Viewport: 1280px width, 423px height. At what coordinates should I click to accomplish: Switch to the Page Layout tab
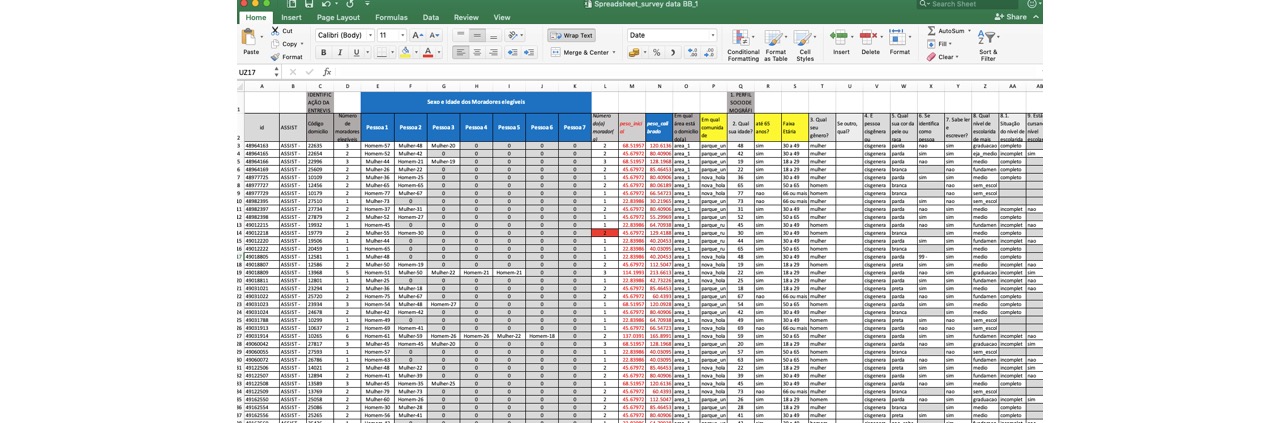338,17
